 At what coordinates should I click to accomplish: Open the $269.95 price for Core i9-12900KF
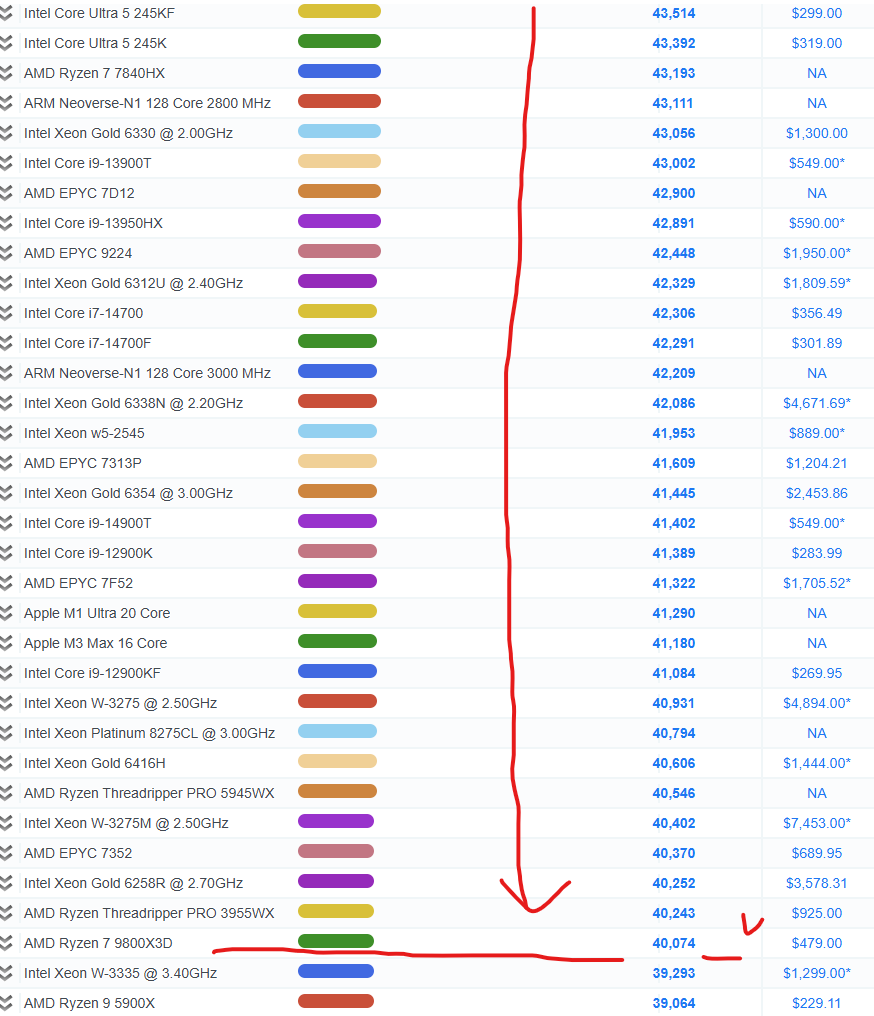click(x=817, y=673)
